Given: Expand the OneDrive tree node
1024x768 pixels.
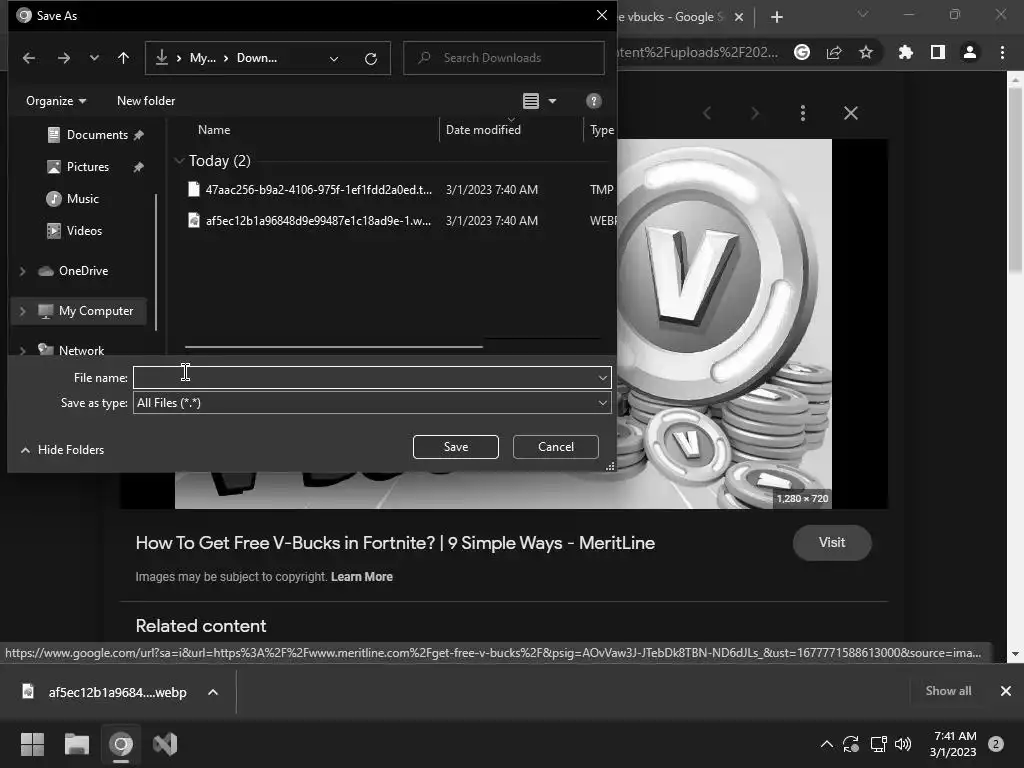Looking at the screenshot, I should click(22, 271).
